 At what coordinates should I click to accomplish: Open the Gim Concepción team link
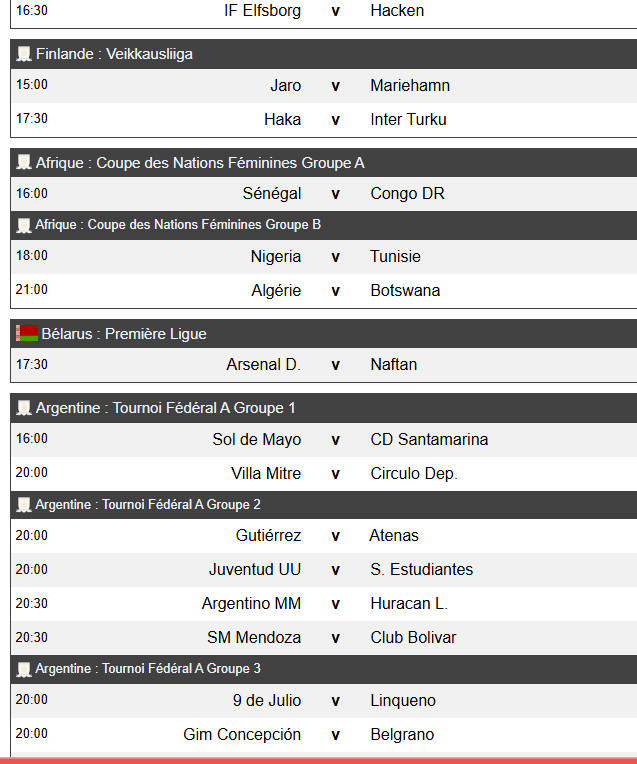[242, 735]
